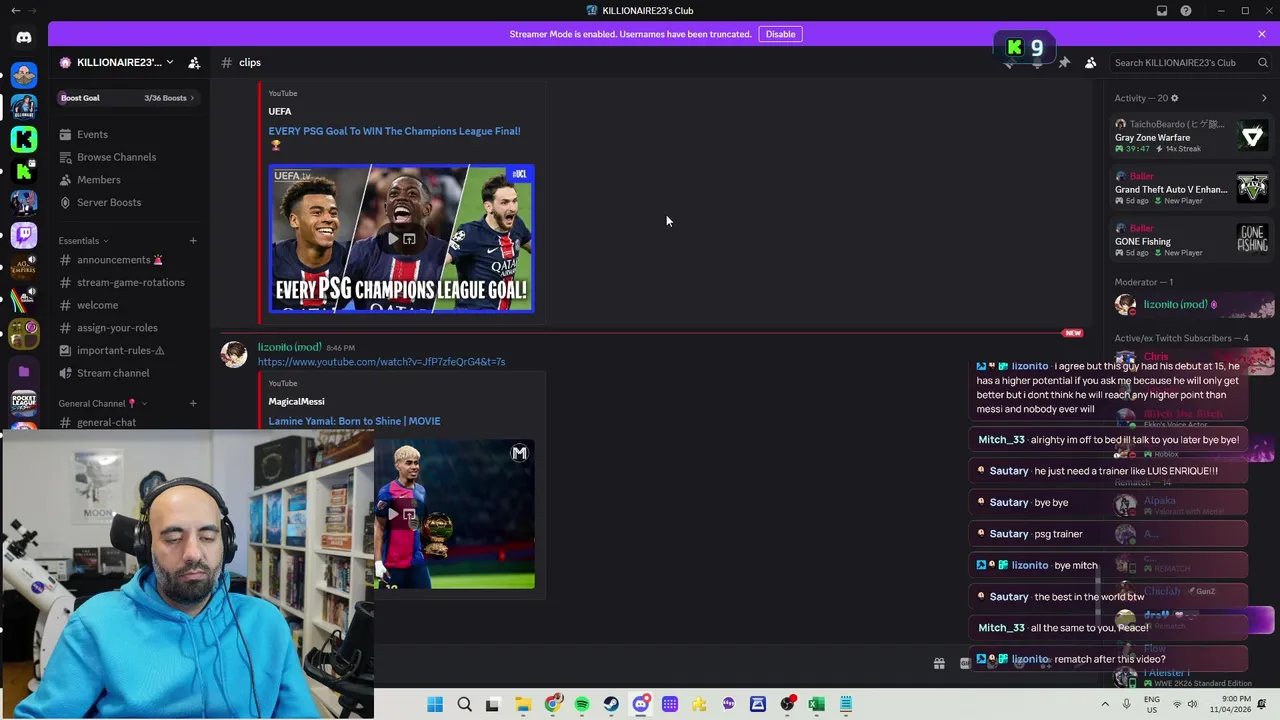
Task: Open the GONE Fishing activity card
Action: point(1192,240)
